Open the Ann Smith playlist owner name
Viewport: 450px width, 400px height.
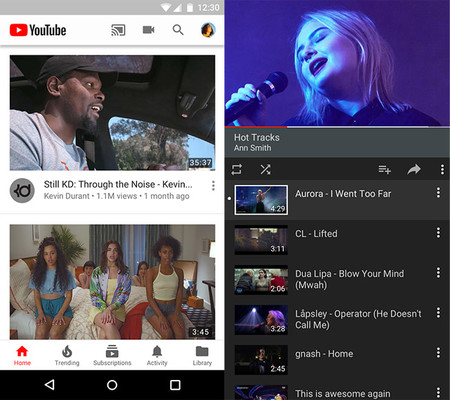[252, 148]
